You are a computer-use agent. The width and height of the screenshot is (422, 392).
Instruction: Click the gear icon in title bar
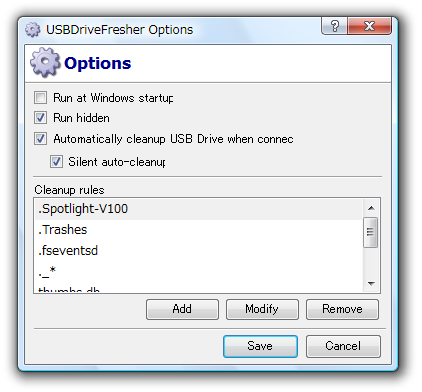[x=33, y=30]
